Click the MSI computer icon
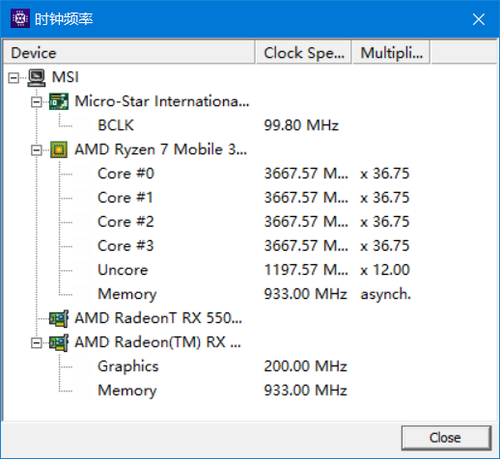The height and width of the screenshot is (459, 500). click(37, 78)
